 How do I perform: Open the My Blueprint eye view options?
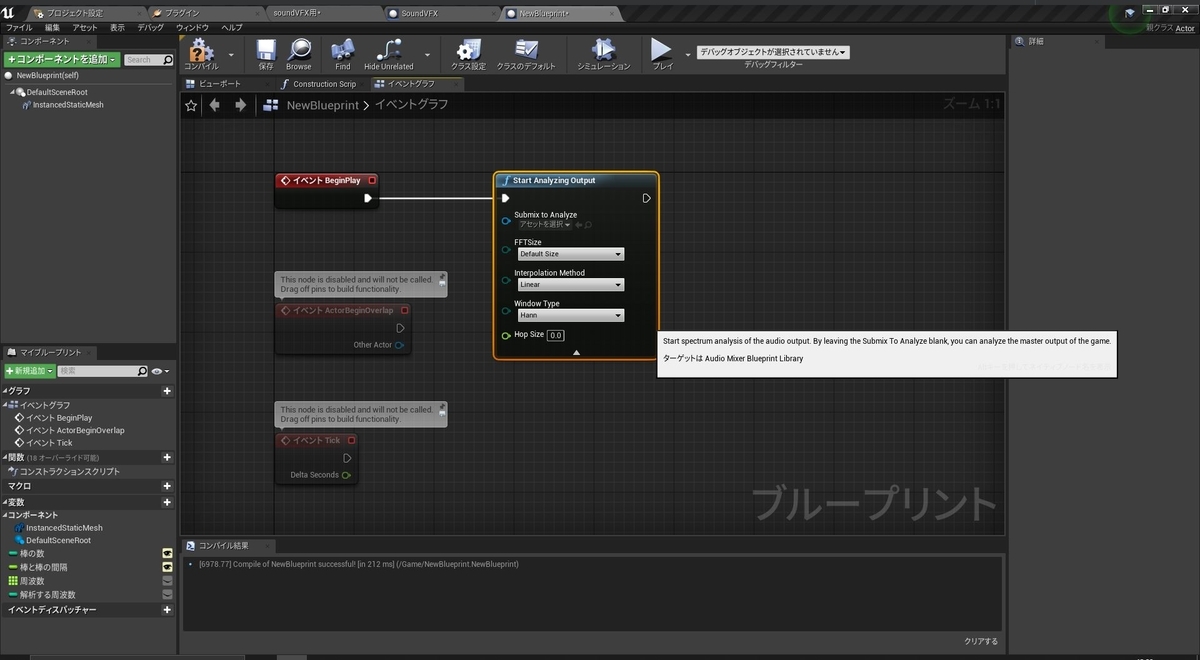(160, 371)
